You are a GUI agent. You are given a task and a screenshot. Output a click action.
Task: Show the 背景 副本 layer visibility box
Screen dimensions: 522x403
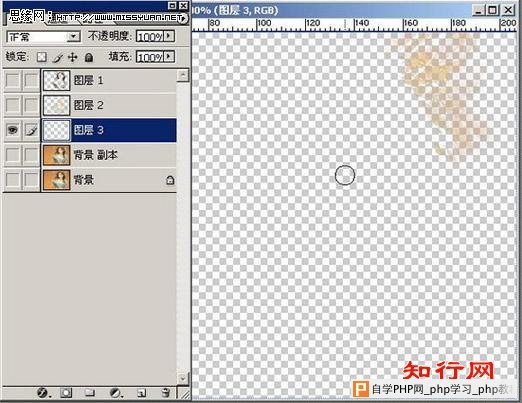pos(13,155)
